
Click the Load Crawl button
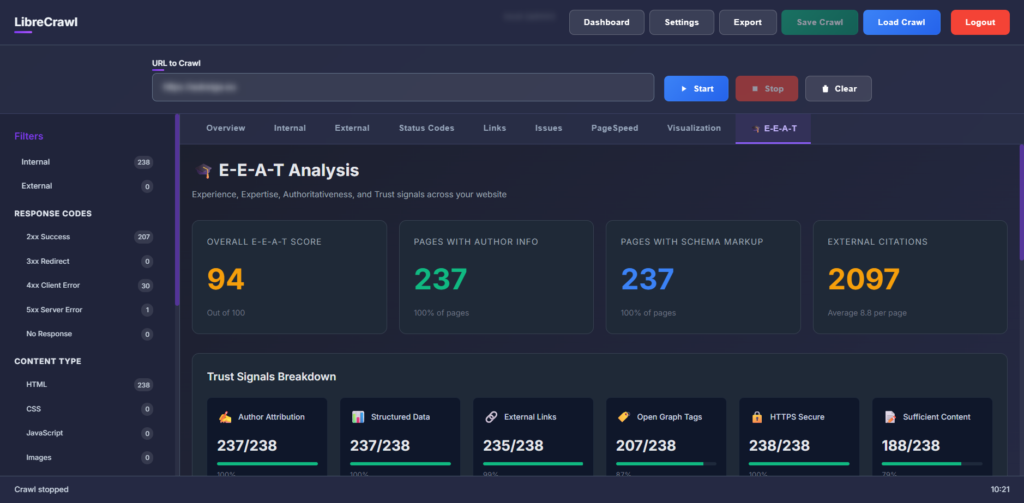(901, 22)
